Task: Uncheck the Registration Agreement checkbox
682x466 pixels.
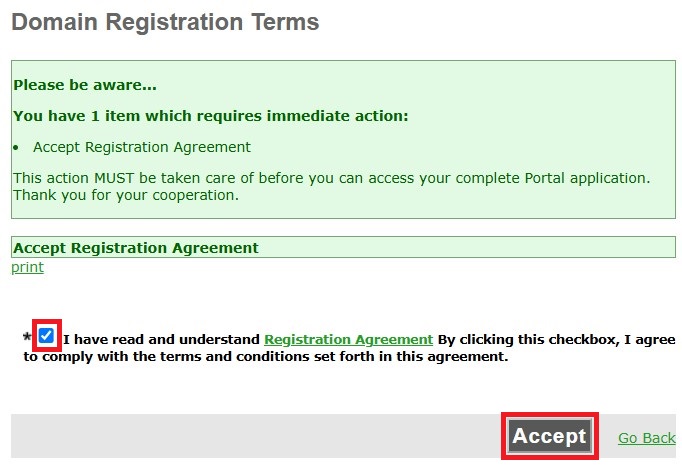Action: 46,335
